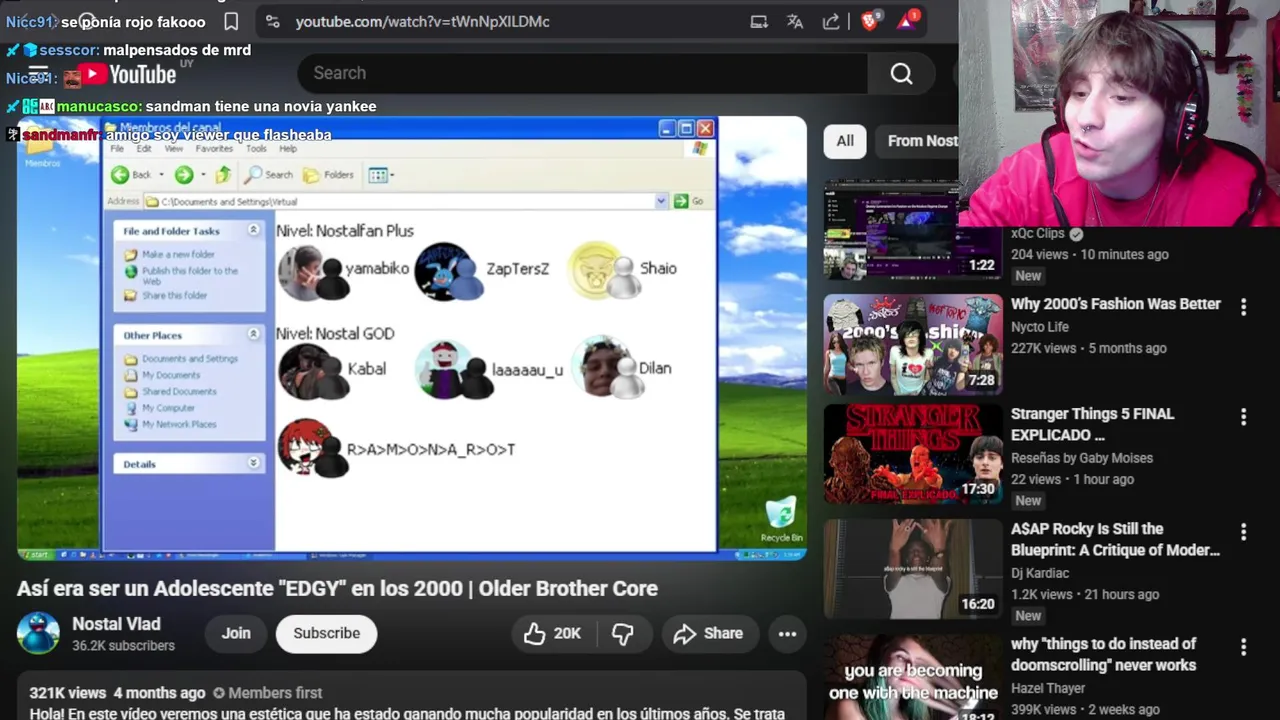
Task: Click Share this folder link
Action: tap(174, 295)
